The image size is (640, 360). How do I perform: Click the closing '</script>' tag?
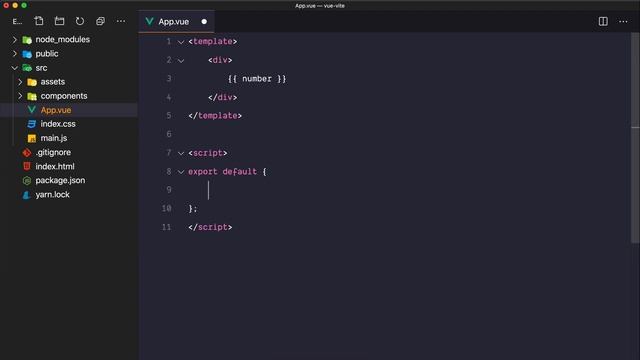click(x=210, y=227)
